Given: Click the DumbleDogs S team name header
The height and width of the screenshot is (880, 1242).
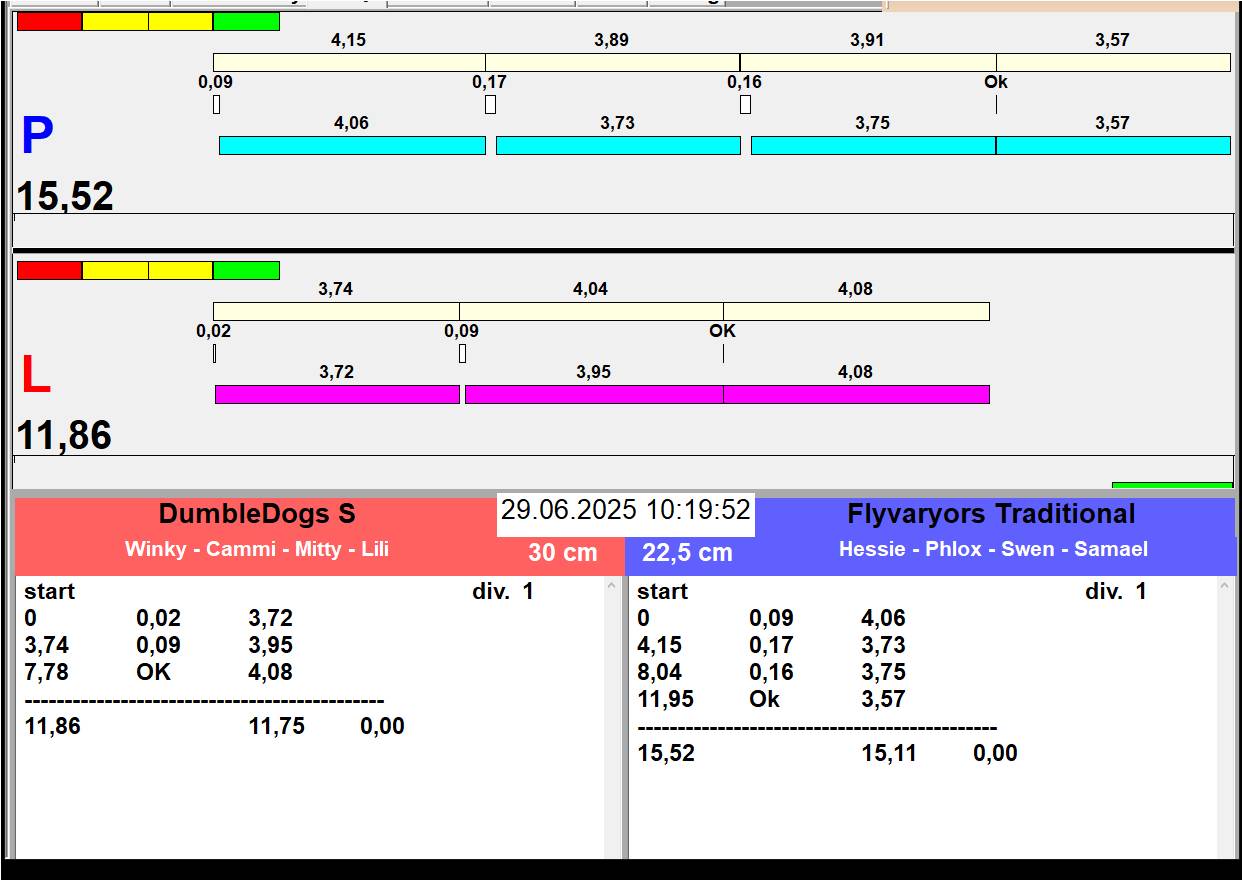Looking at the screenshot, I should pyautogui.click(x=257, y=514).
